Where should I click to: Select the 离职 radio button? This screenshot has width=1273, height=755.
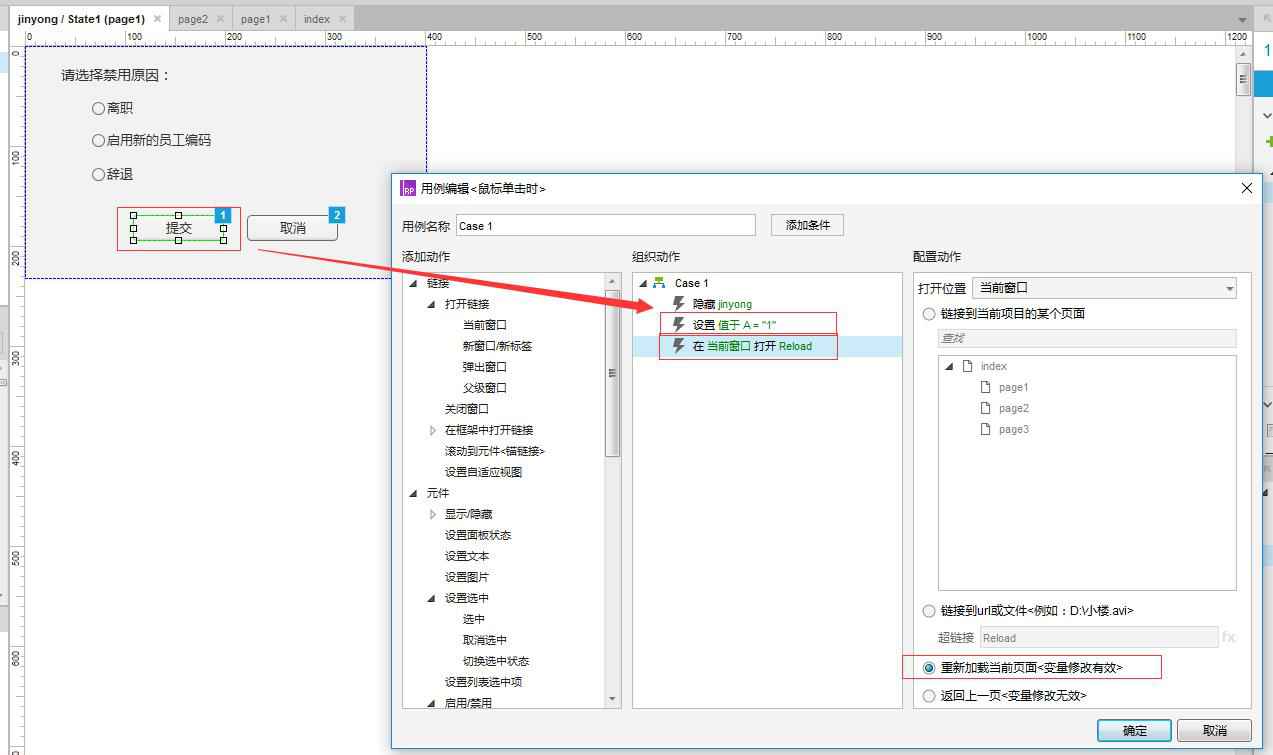coord(98,108)
